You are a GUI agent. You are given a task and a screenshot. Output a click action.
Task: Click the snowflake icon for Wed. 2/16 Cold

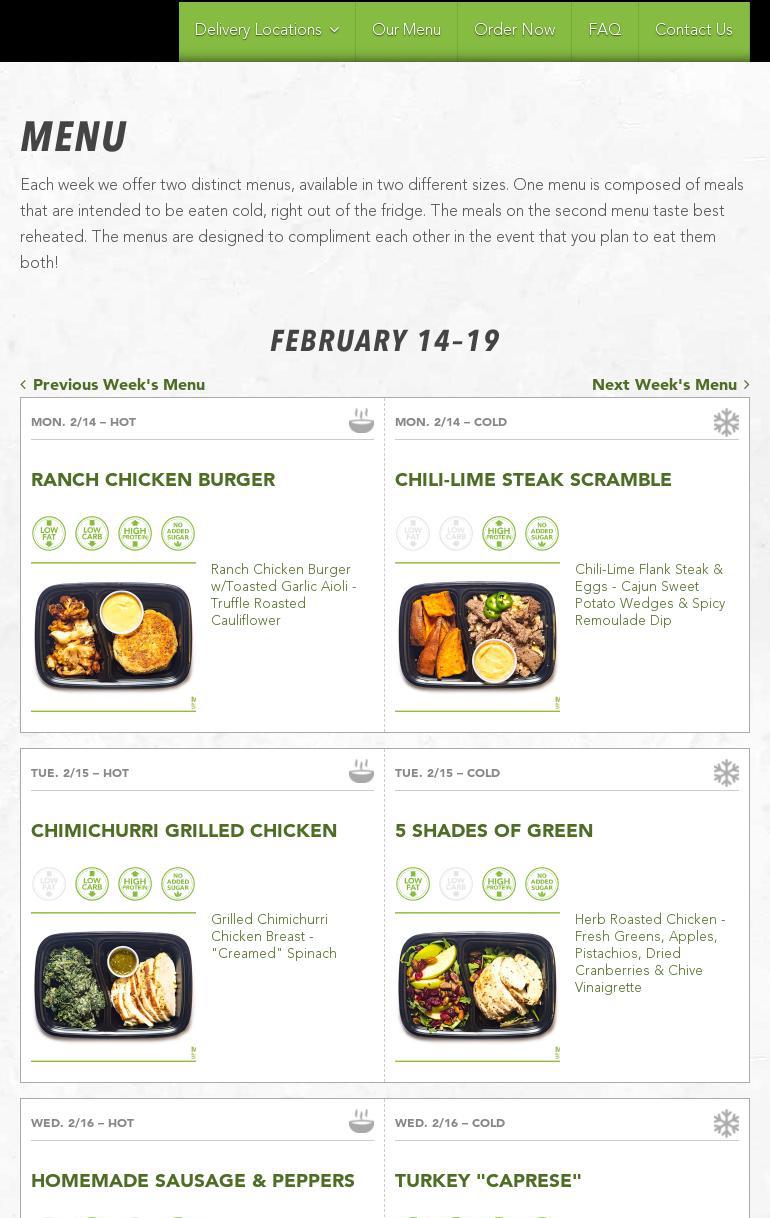coord(726,1123)
